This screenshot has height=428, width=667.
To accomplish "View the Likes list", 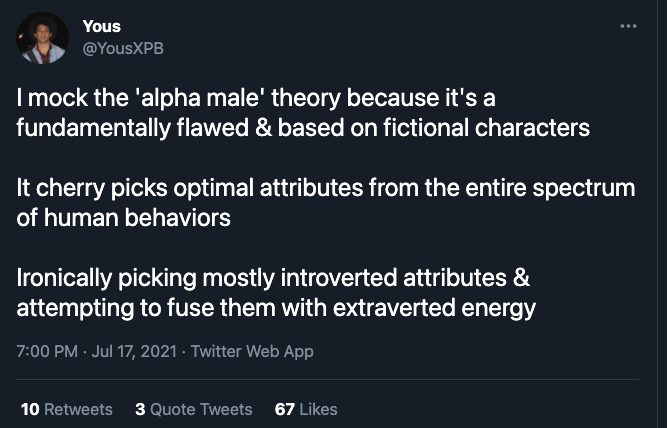I will [306, 409].
